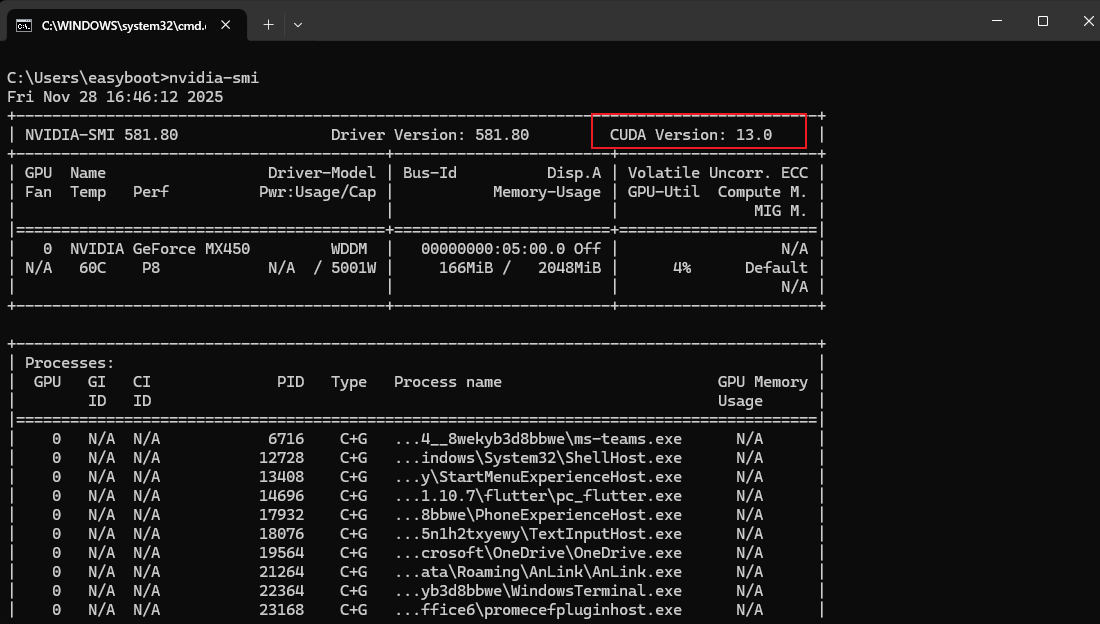Image resolution: width=1100 pixels, height=624 pixels.
Task: Click the PhoneExperienceHost.exe process name
Action: tap(537, 515)
